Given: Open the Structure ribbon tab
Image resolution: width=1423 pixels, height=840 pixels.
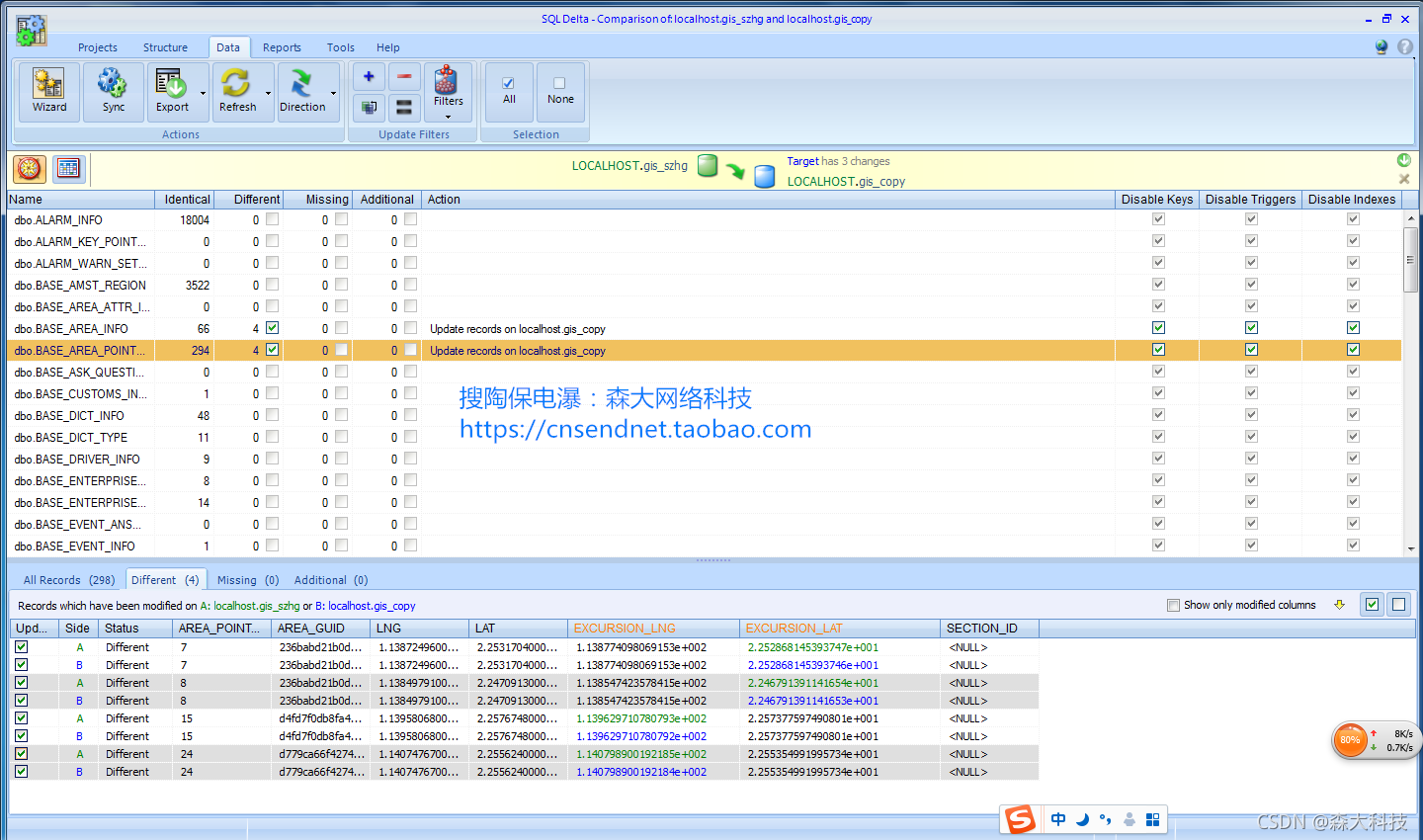Looking at the screenshot, I should tap(165, 47).
